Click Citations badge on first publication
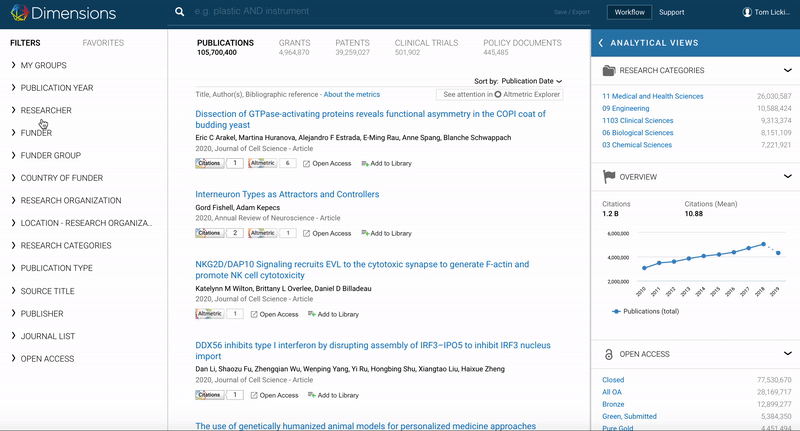Viewport: 800px width, 431px height. (209, 163)
